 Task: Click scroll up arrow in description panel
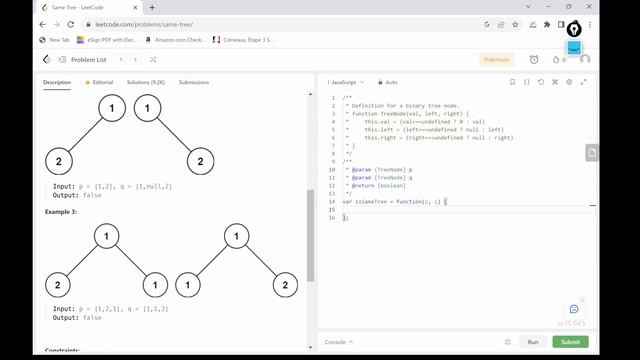click(x=311, y=94)
